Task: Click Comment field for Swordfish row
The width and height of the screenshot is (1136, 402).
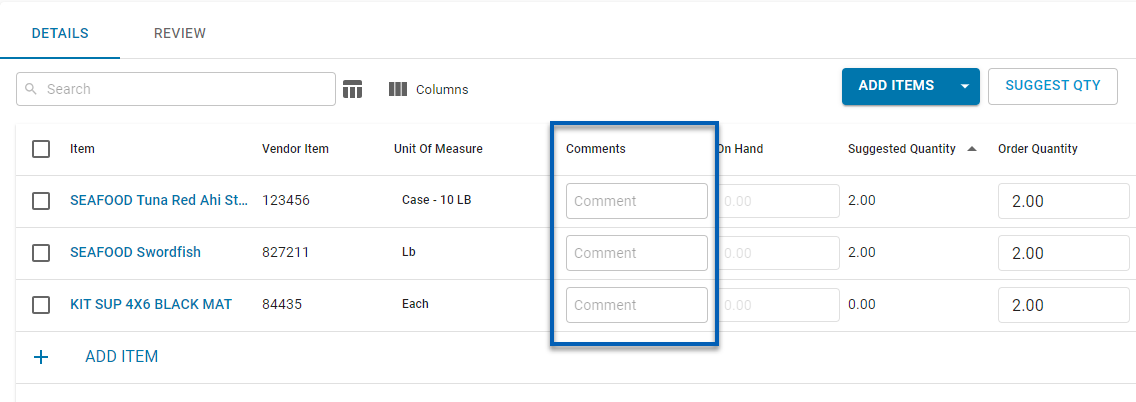Action: tap(637, 253)
